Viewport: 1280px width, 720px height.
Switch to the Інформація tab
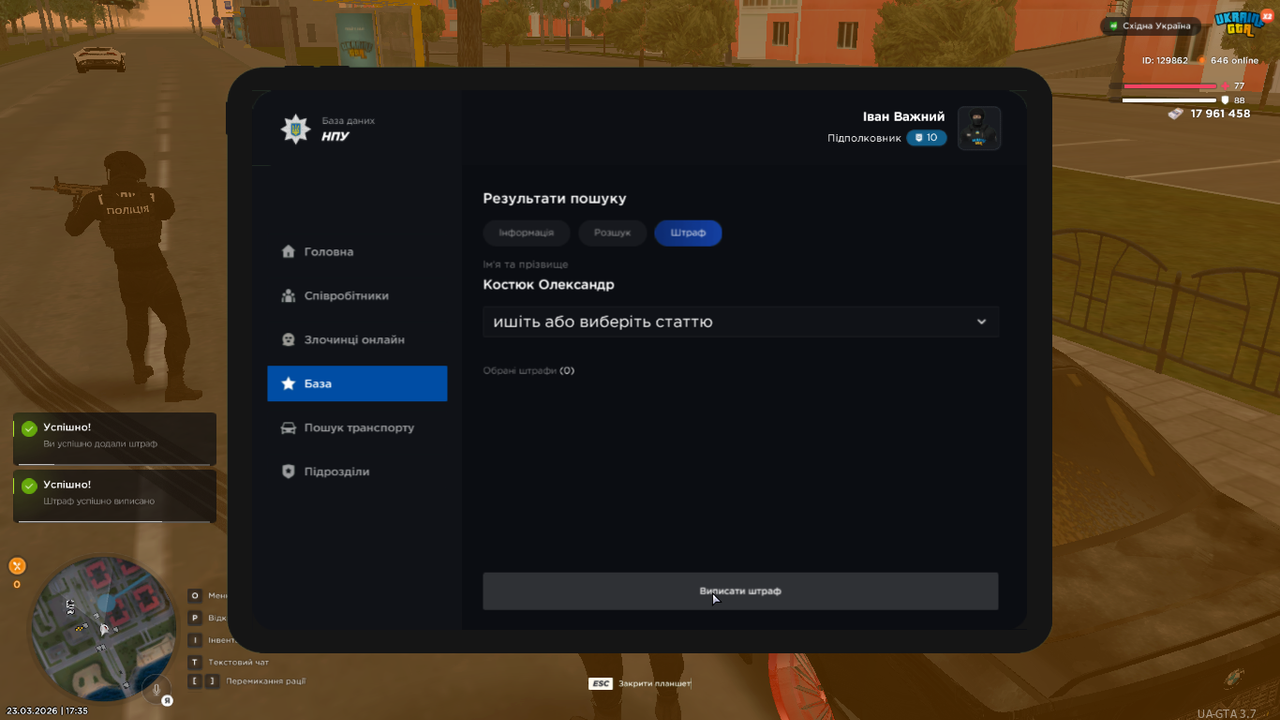click(526, 233)
